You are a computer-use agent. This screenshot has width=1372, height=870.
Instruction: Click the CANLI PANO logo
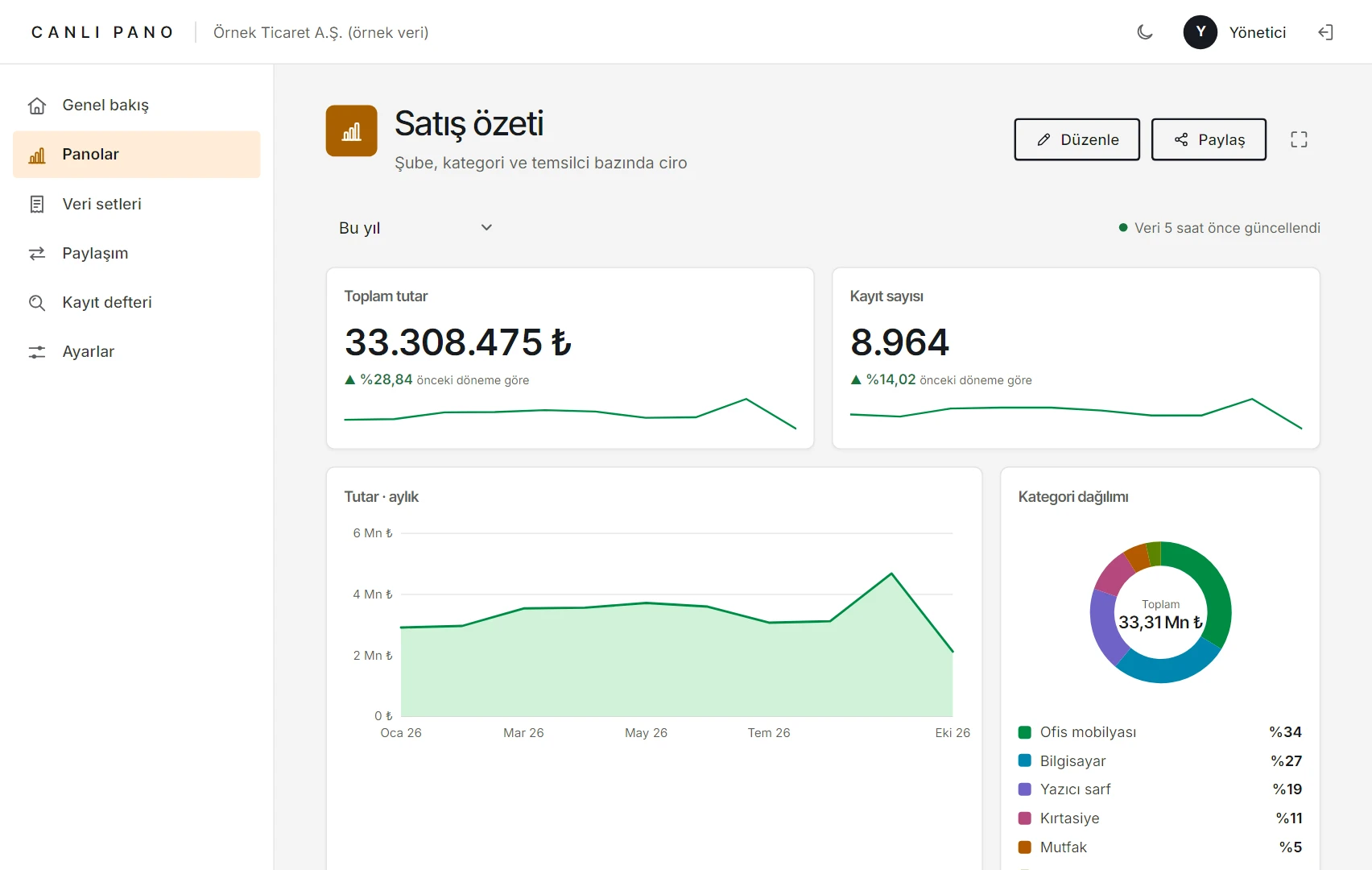[x=102, y=32]
